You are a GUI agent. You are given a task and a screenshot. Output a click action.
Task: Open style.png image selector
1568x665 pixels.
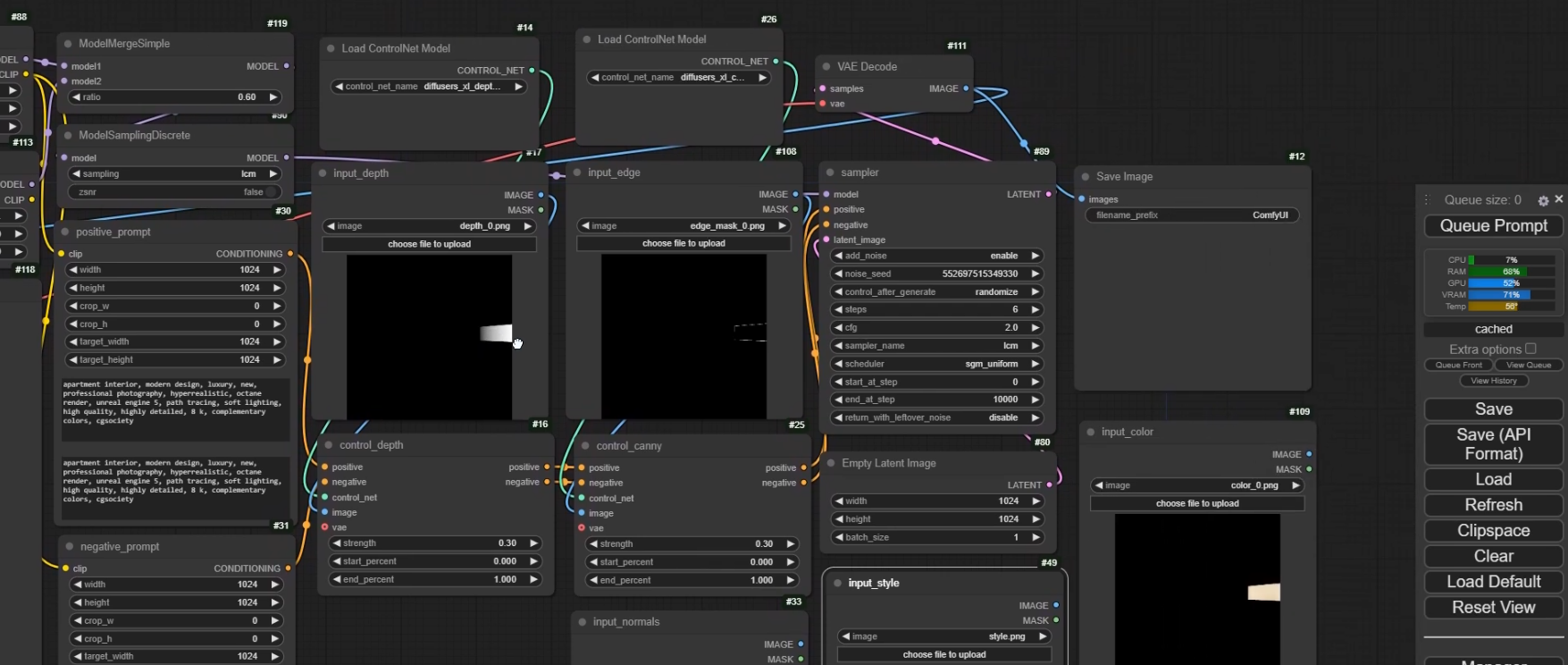[944, 636]
